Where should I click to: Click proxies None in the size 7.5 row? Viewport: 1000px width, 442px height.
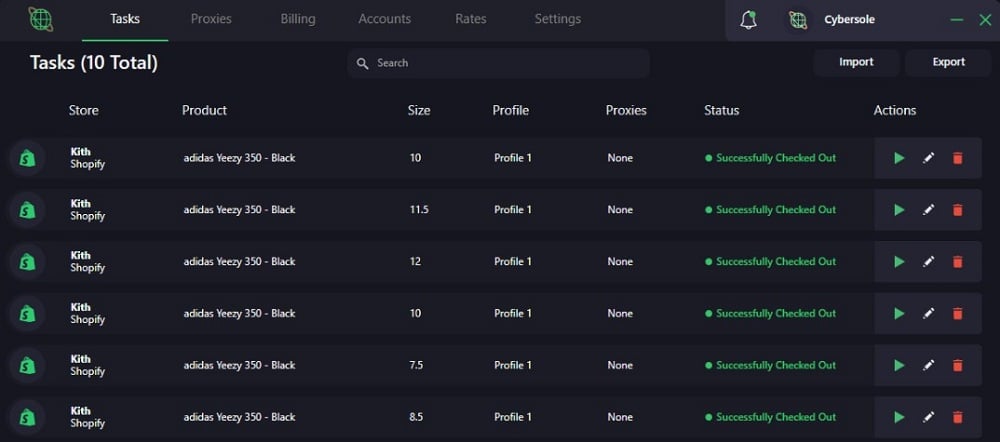[x=620, y=365]
